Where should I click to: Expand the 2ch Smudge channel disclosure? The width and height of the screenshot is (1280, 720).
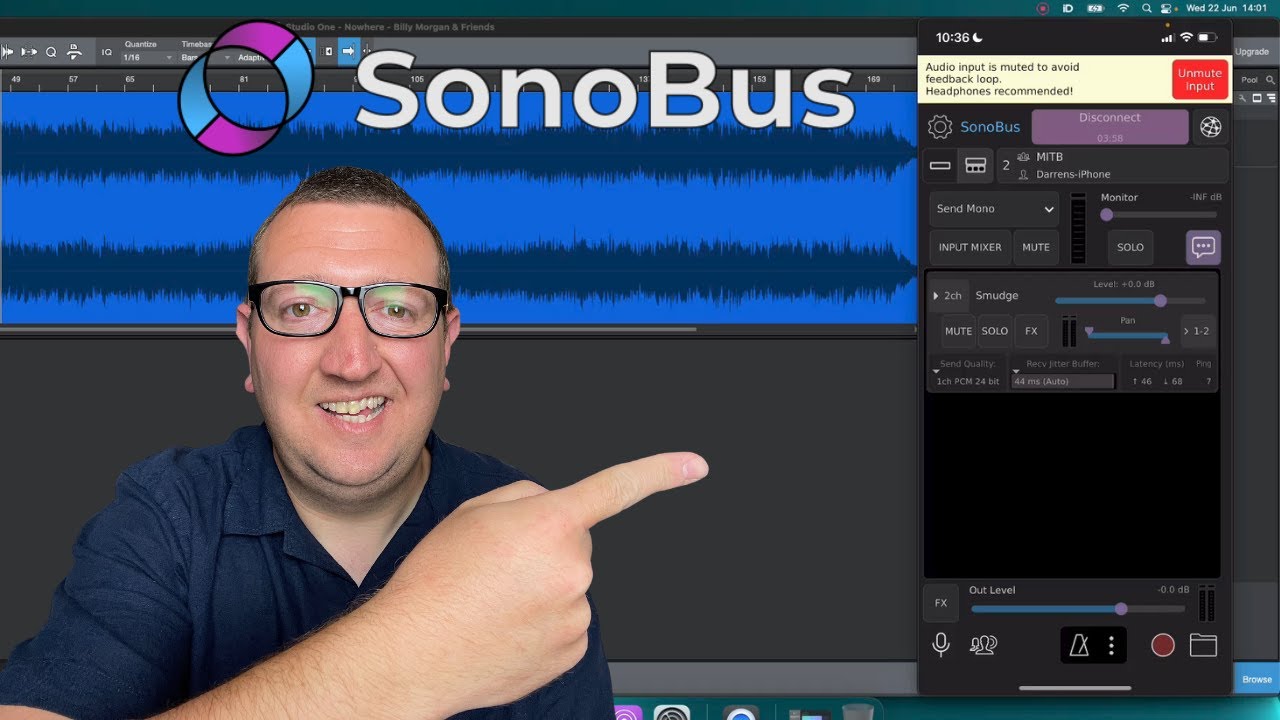click(947, 296)
